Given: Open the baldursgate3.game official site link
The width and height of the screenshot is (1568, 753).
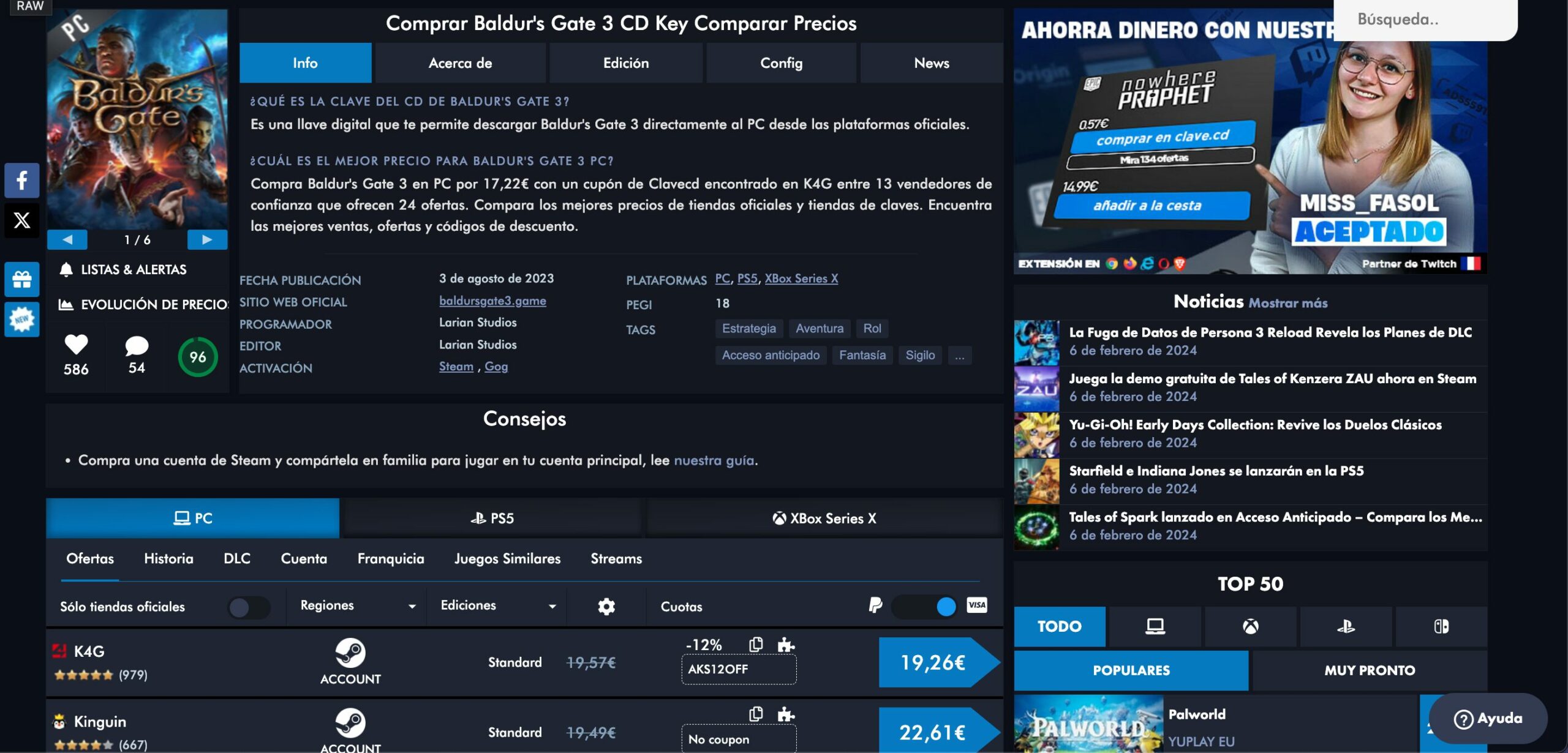Looking at the screenshot, I should [492, 301].
